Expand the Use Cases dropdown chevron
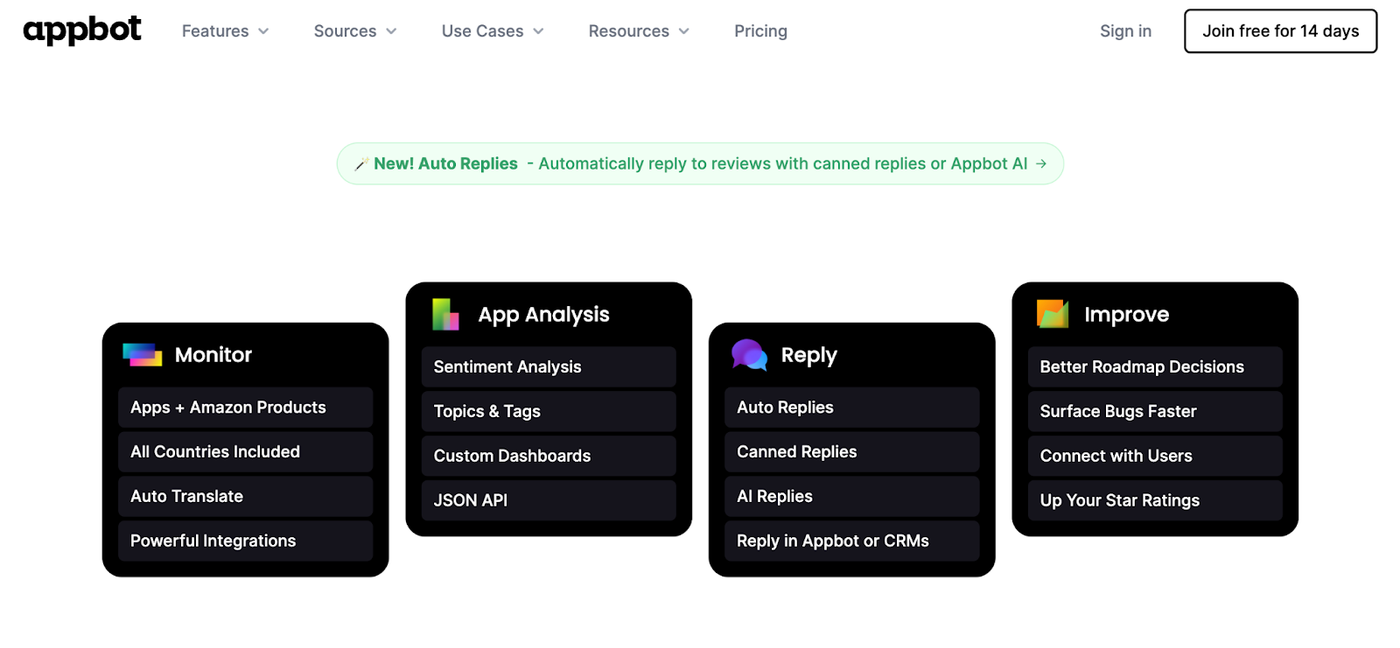Viewport: 1400px width, 648px height. pos(538,31)
